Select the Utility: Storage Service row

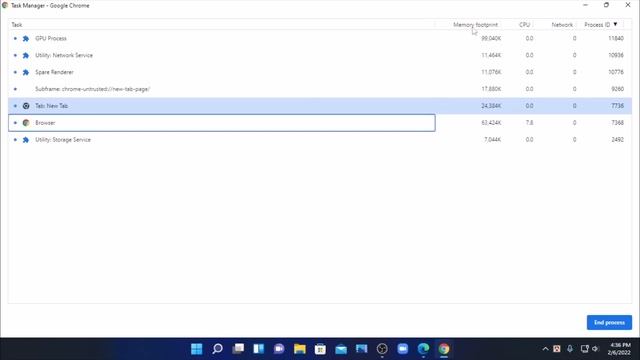pyautogui.click(x=320, y=140)
